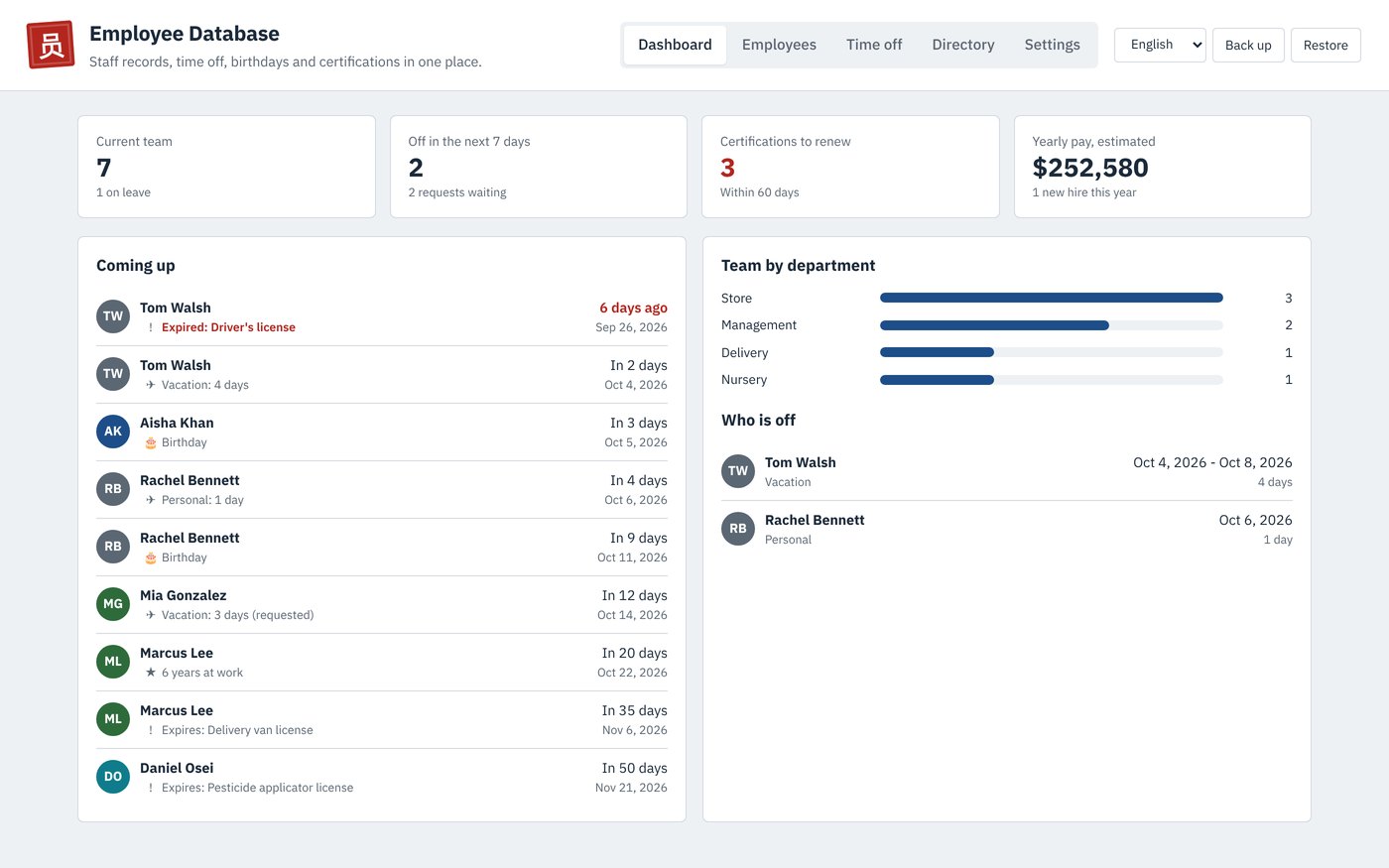Click Aisha Khan's AK avatar
This screenshot has width=1389, height=868.
[113, 432]
